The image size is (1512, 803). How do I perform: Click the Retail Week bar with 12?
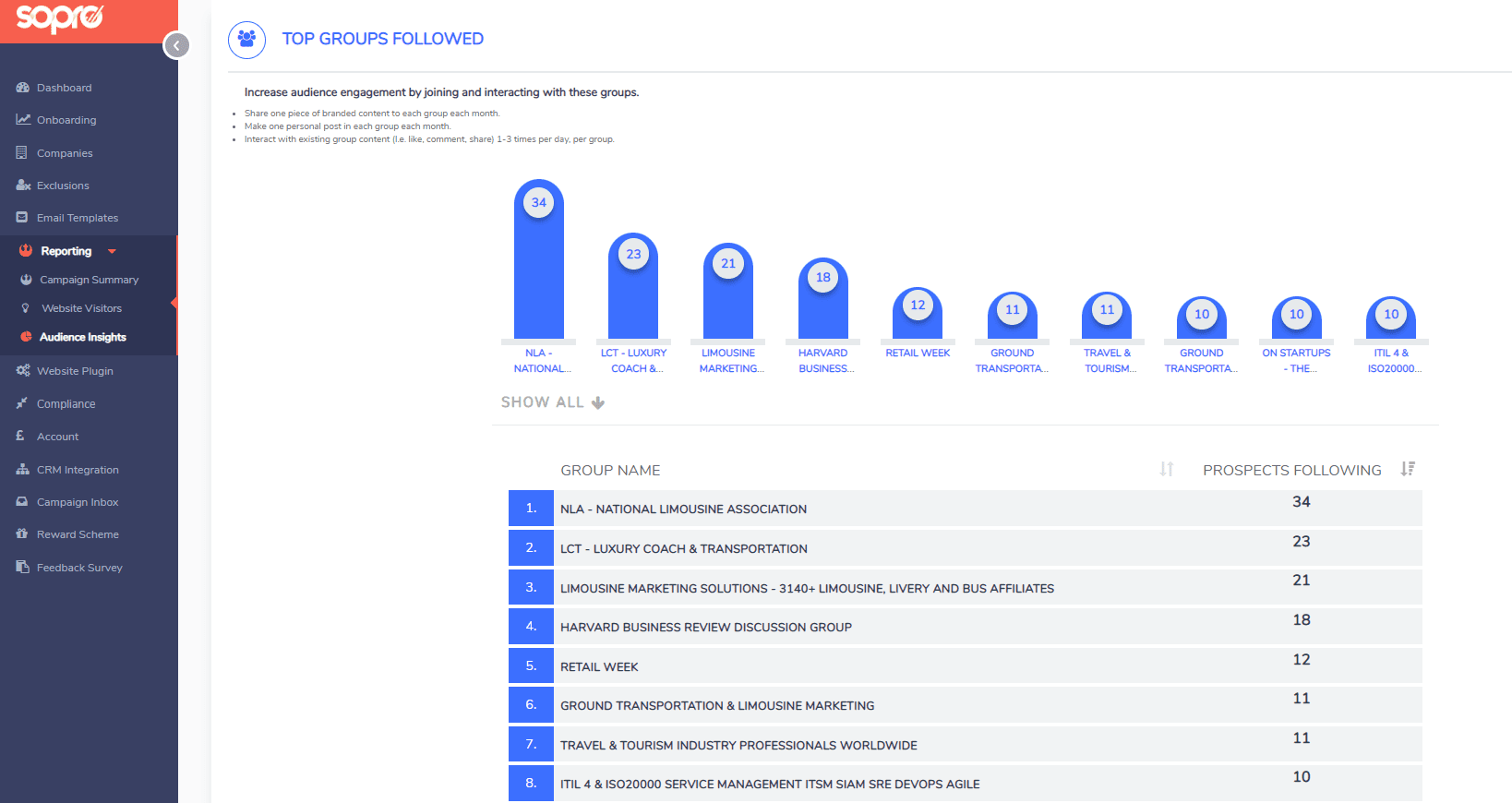tap(918, 312)
